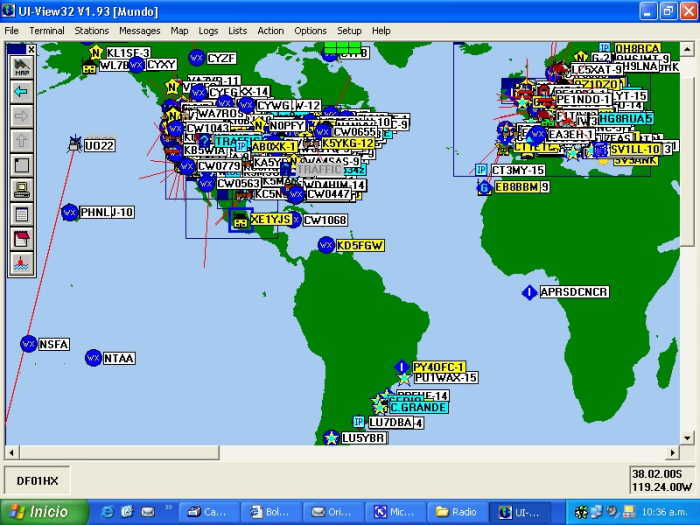Click the buoy on waves toolbar icon

click(21, 263)
